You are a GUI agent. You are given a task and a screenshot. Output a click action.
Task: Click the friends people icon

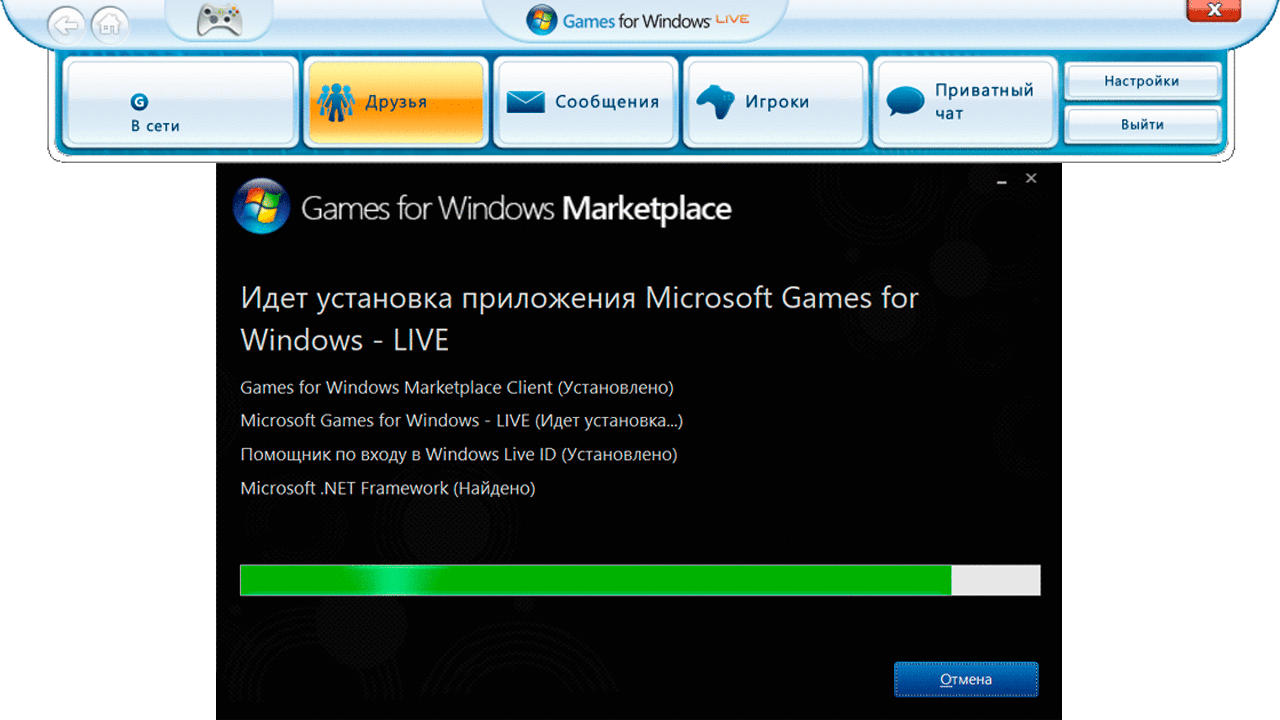[x=336, y=102]
